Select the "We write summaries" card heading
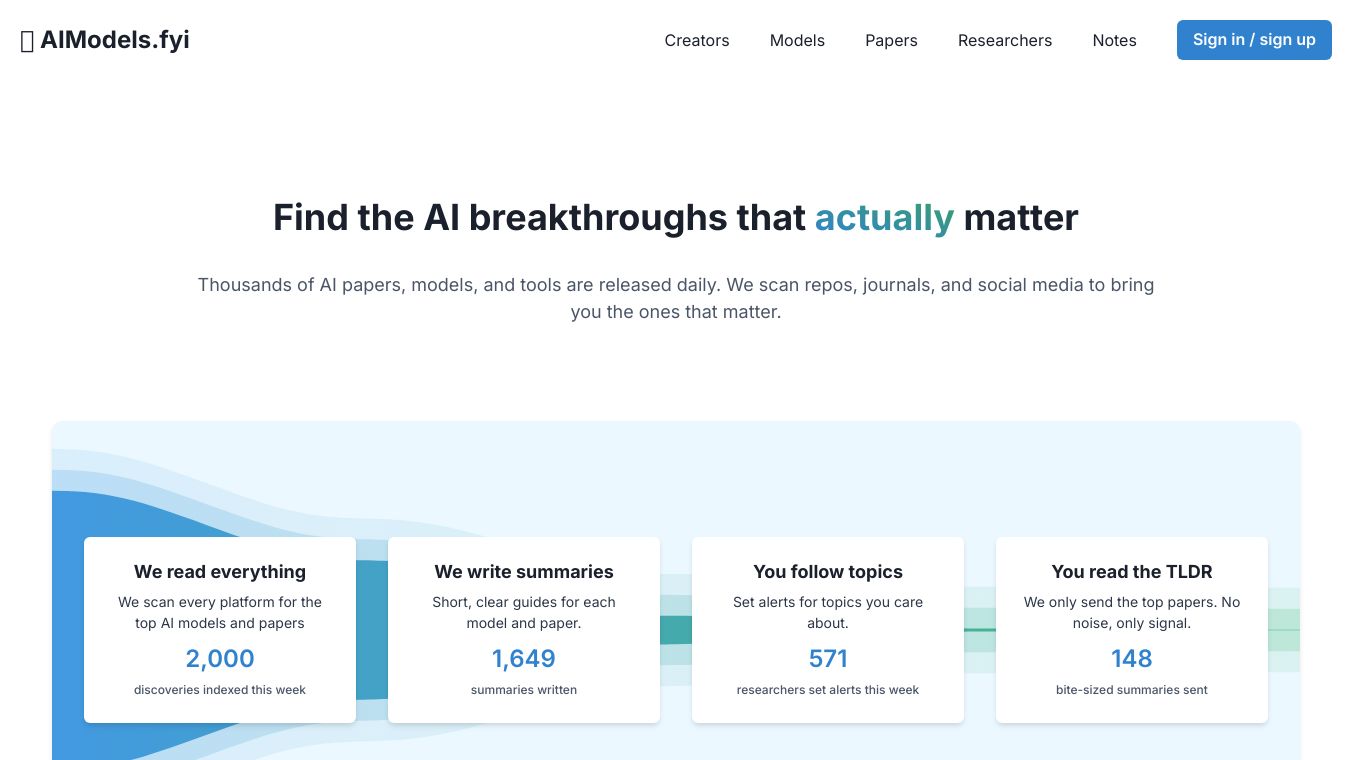1352x760 pixels. (524, 572)
